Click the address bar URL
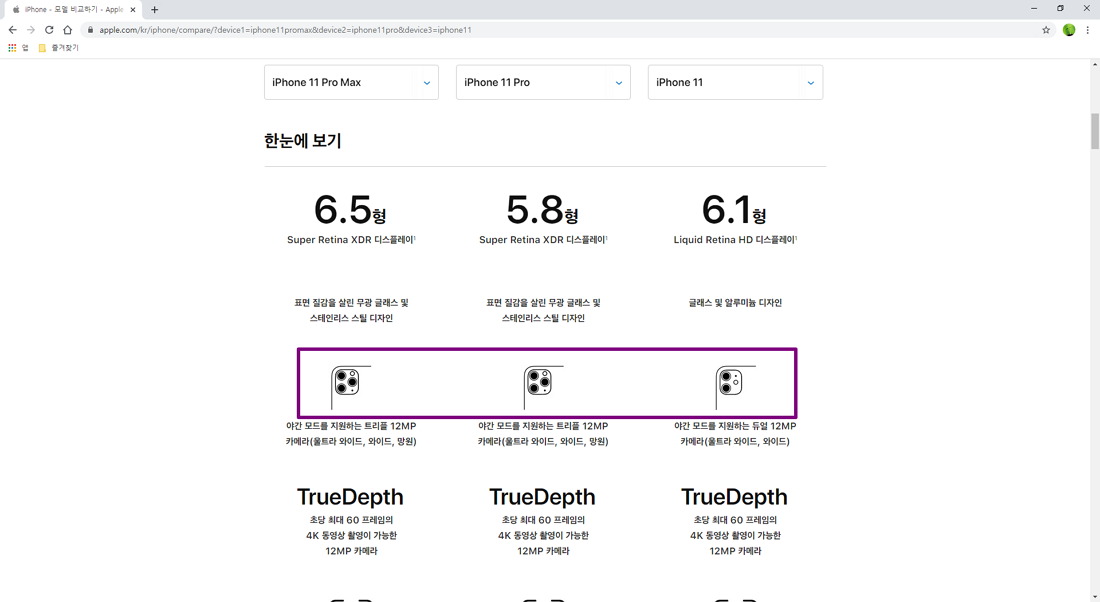This screenshot has width=1100, height=602. (285, 29)
